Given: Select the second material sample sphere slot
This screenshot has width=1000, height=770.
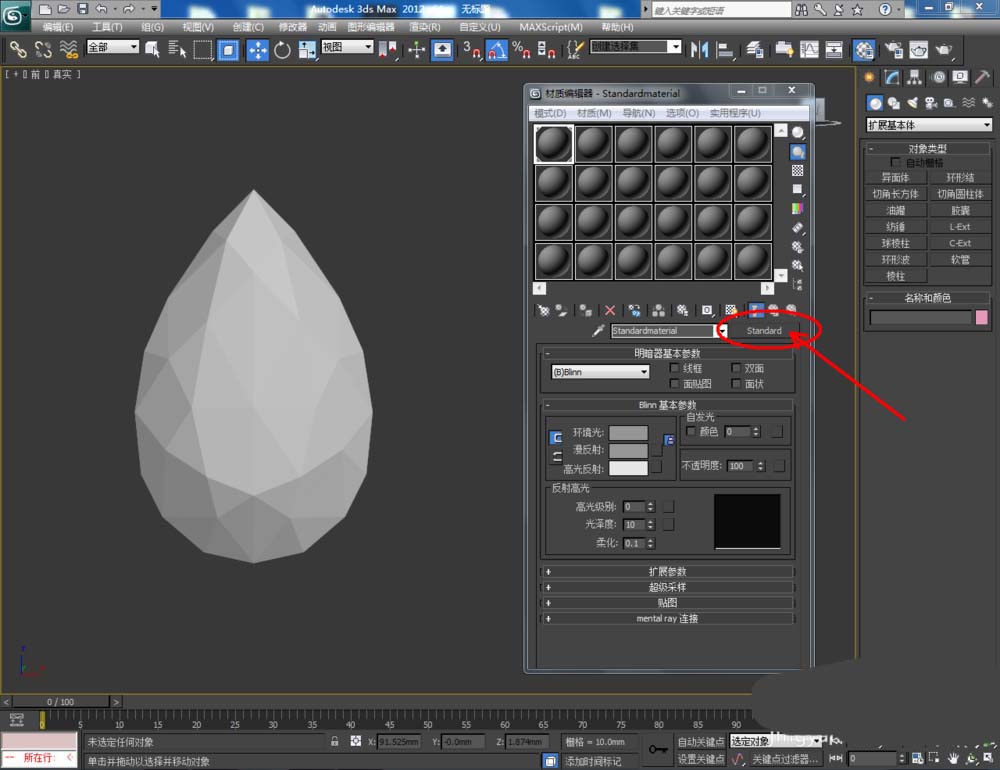Looking at the screenshot, I should (594, 144).
